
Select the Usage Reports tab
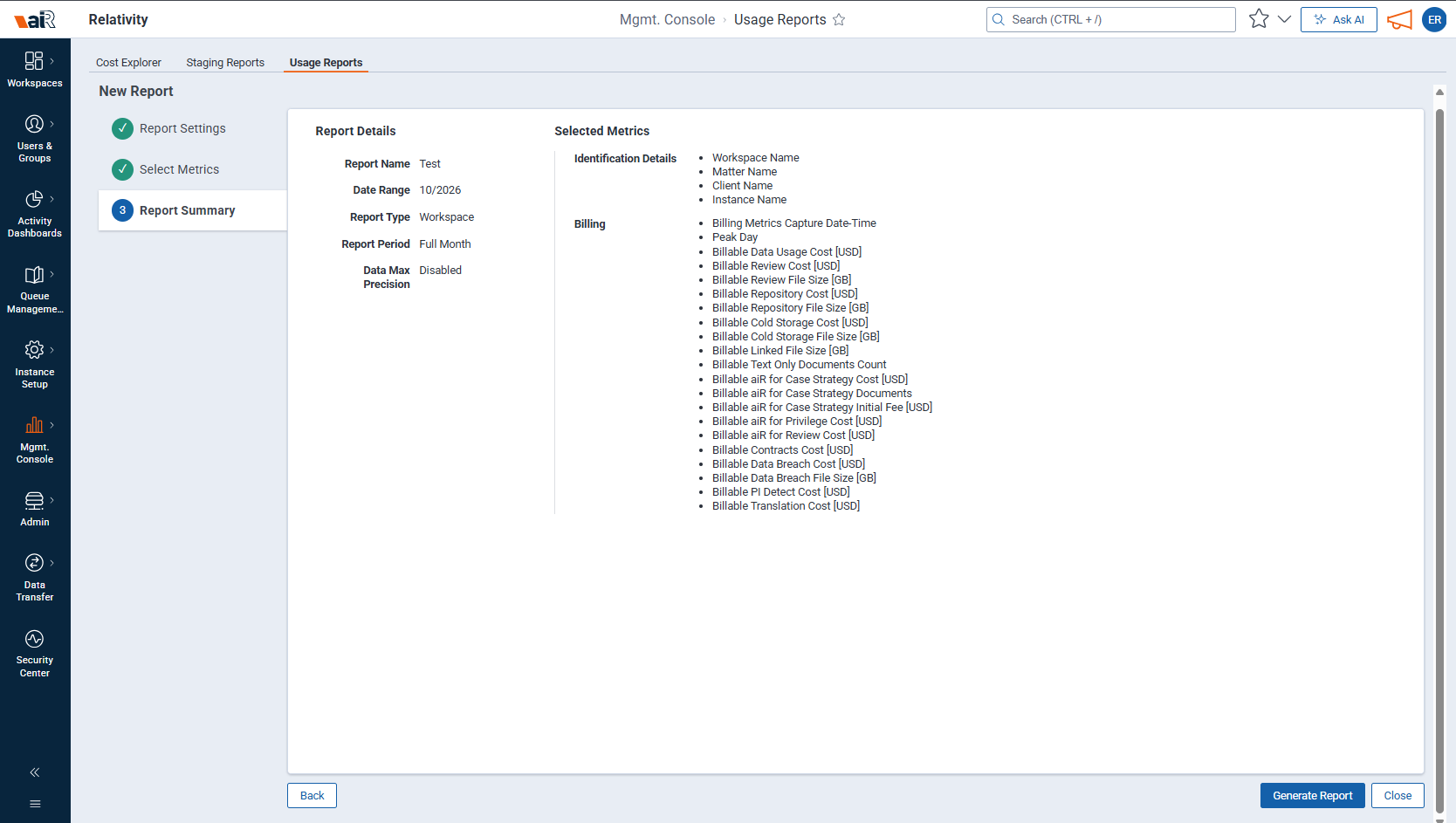tap(326, 63)
